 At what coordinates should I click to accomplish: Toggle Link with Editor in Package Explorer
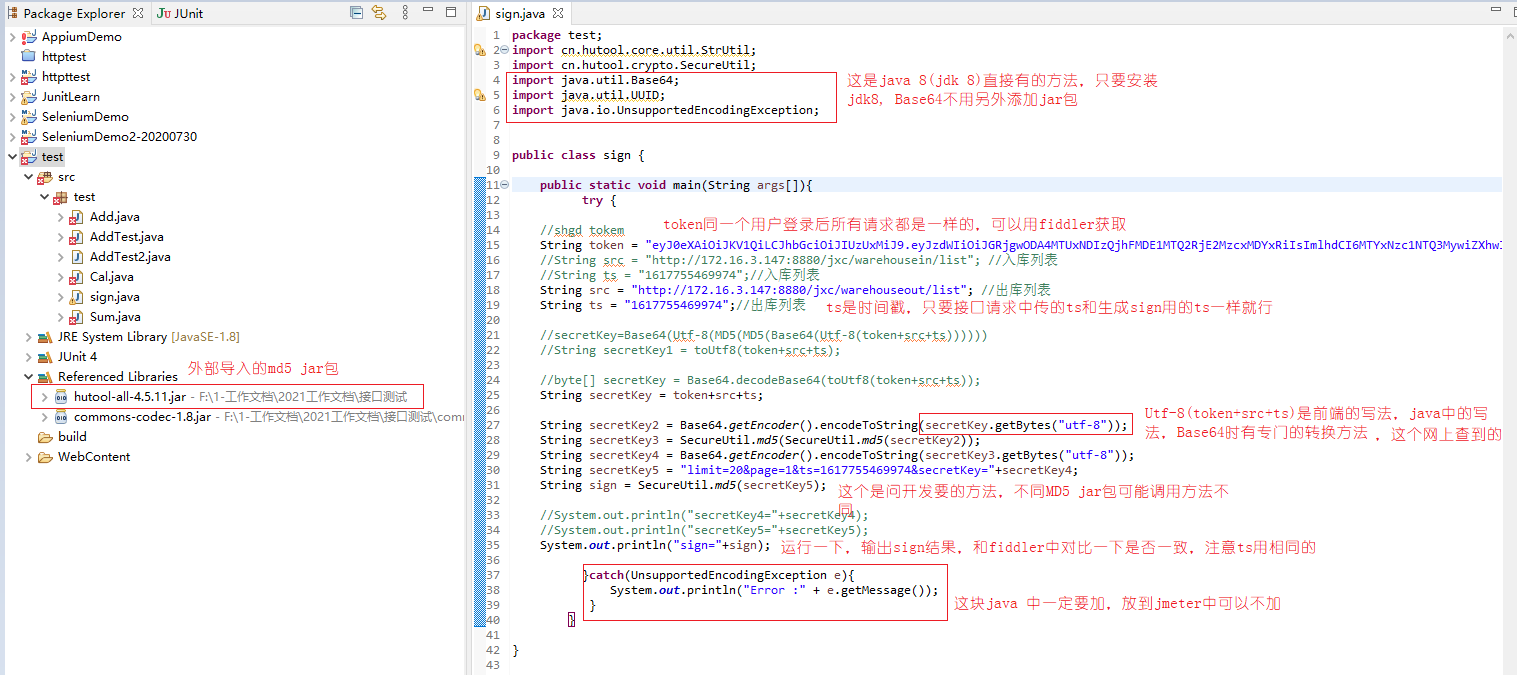point(379,13)
